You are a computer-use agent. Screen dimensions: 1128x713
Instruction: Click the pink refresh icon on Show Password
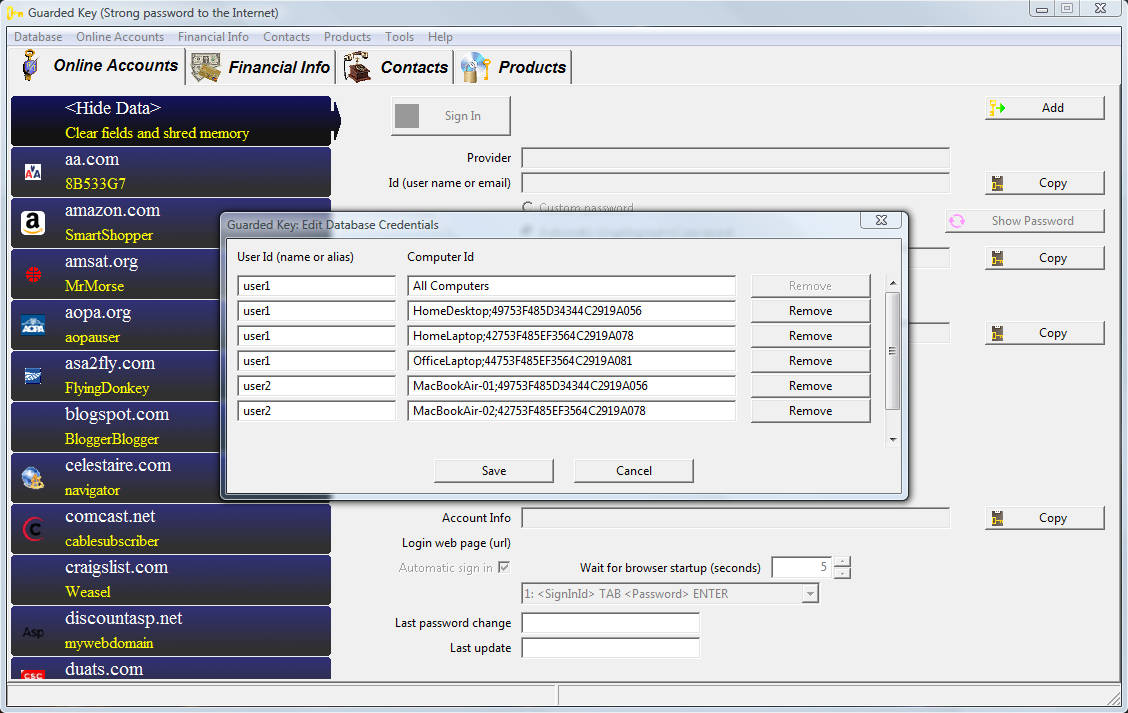(957, 221)
